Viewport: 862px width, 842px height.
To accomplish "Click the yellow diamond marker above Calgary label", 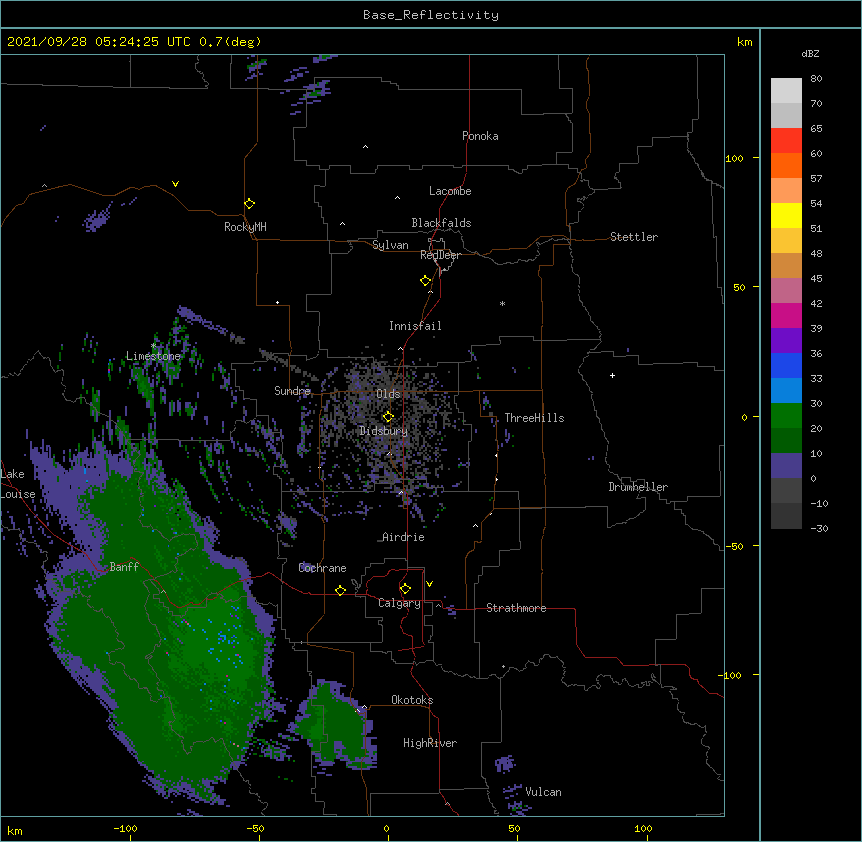I will tap(405, 589).
